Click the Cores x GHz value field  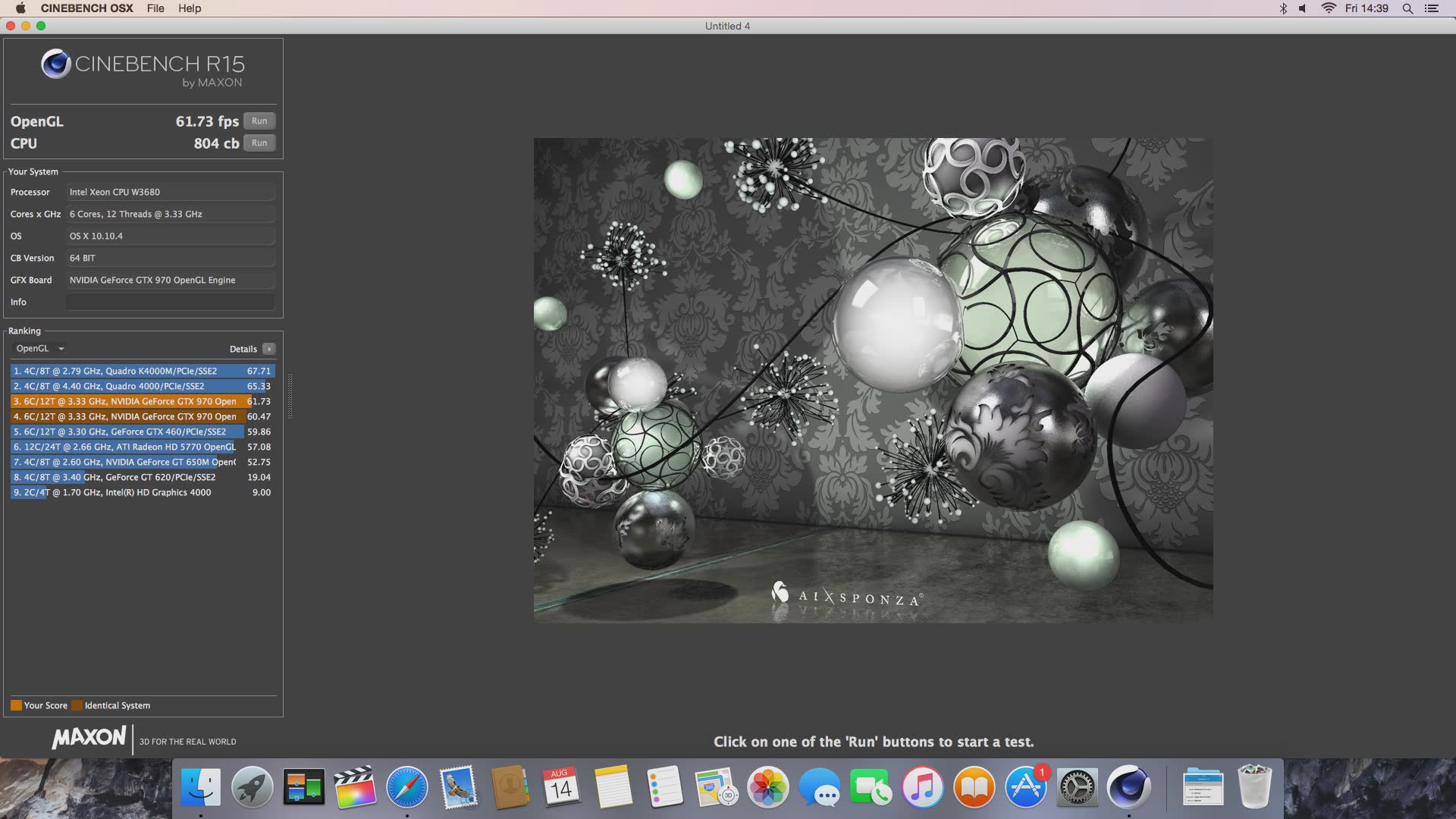tap(171, 214)
